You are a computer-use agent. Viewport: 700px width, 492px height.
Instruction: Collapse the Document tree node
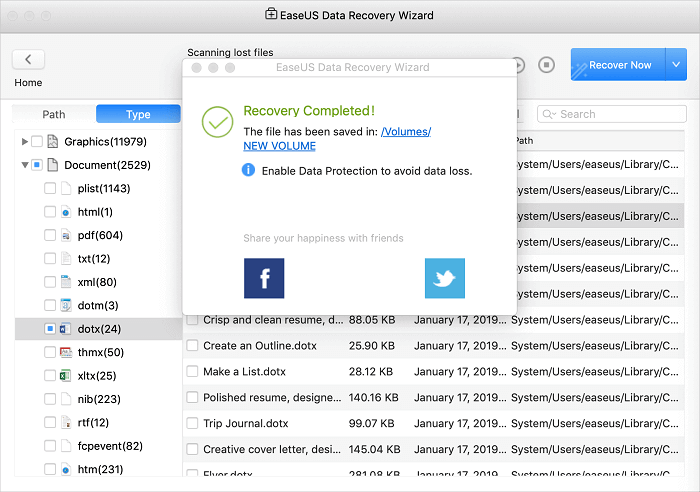coord(25,165)
